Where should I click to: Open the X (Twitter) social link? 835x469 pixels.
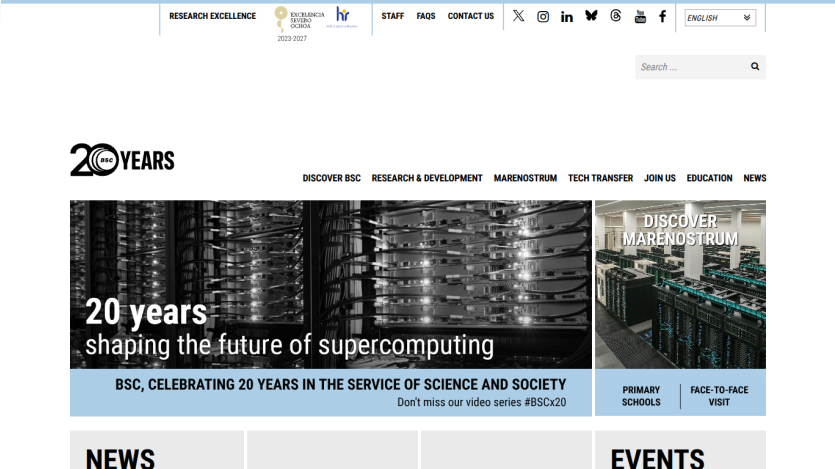coord(518,16)
